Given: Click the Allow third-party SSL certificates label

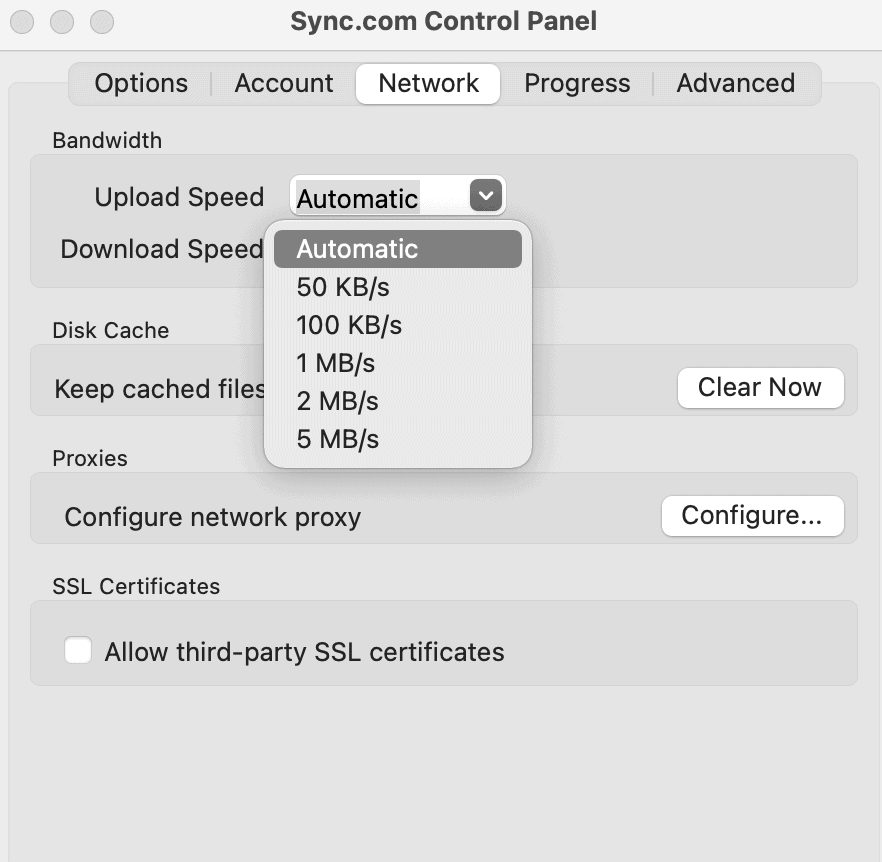Looking at the screenshot, I should (304, 652).
